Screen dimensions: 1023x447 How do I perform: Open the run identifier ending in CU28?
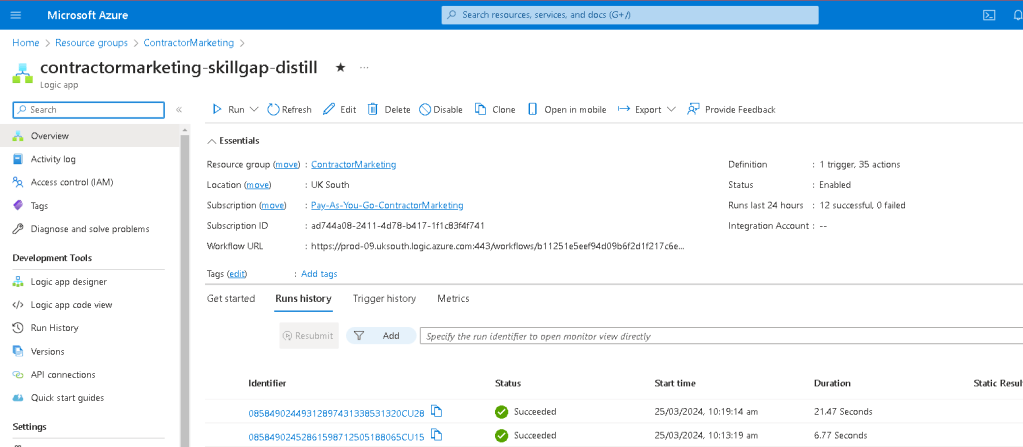pos(336,413)
